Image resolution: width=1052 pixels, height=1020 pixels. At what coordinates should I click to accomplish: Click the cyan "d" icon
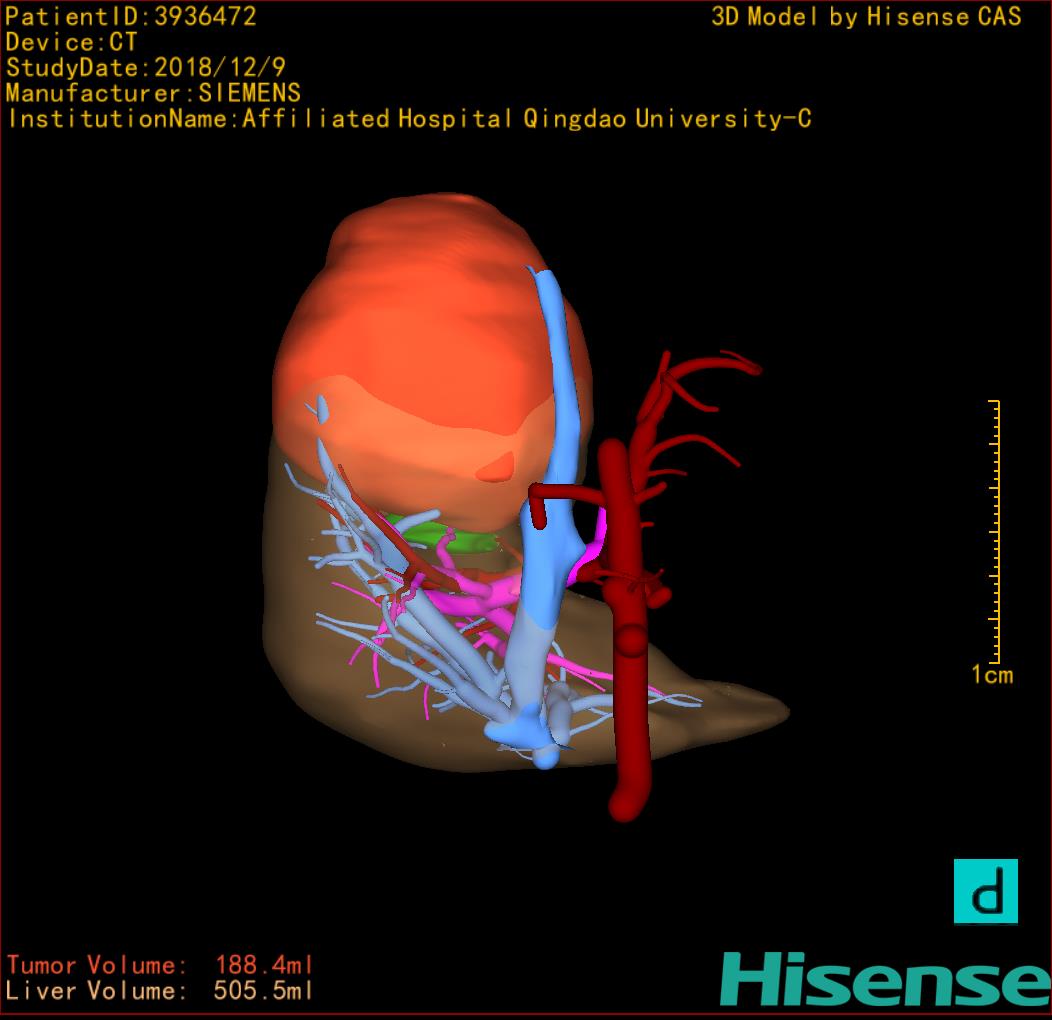point(985,891)
